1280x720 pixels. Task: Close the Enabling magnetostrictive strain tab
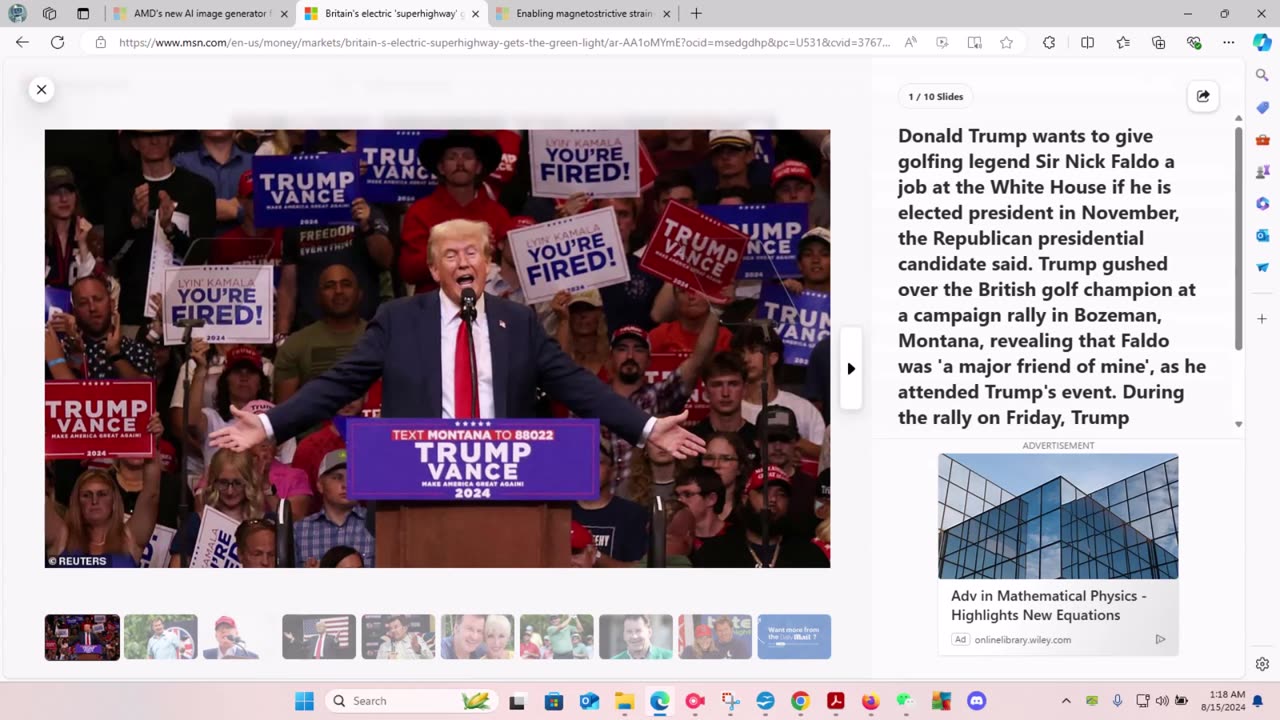click(666, 14)
